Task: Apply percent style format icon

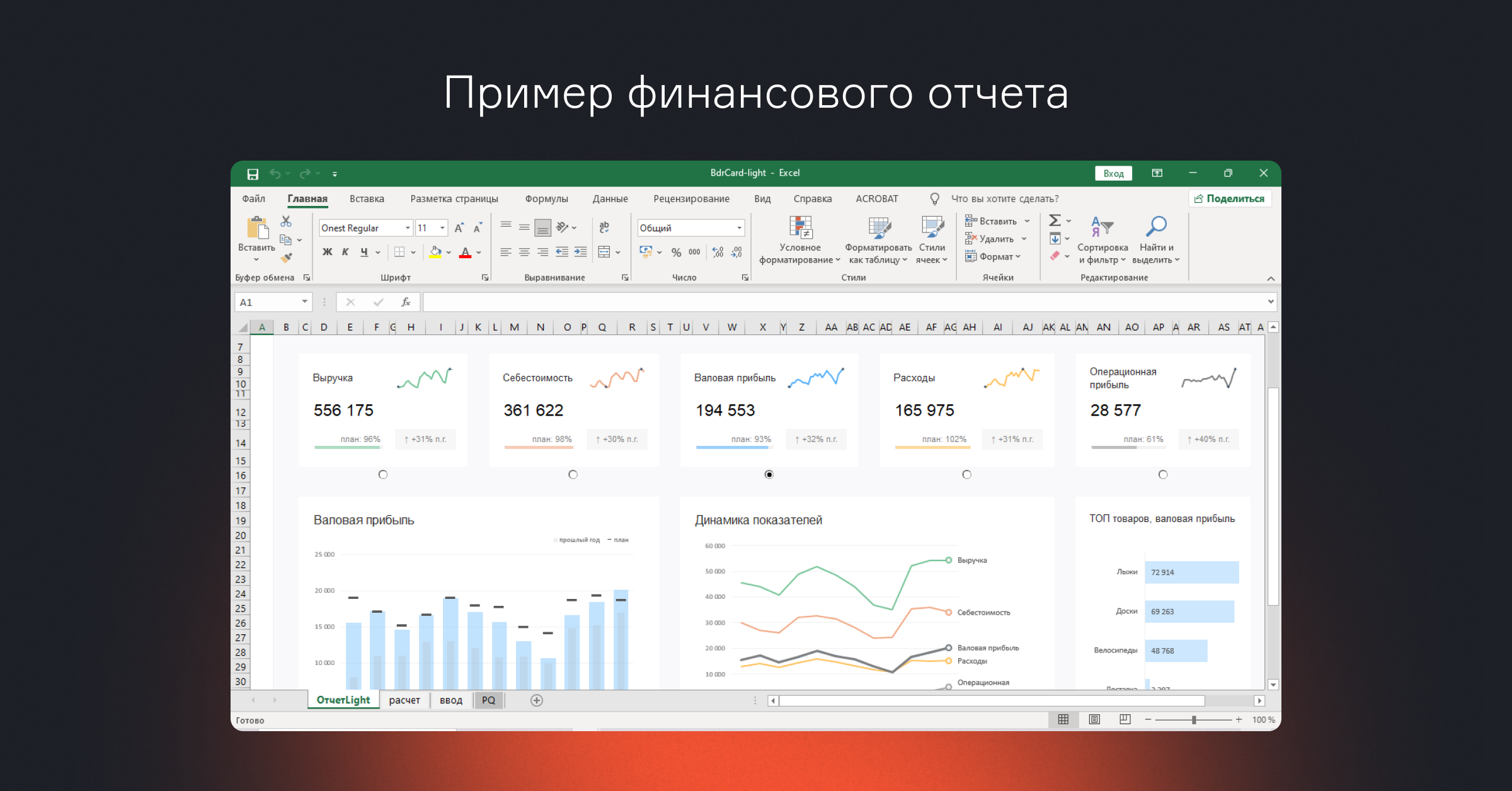Action: [676, 252]
